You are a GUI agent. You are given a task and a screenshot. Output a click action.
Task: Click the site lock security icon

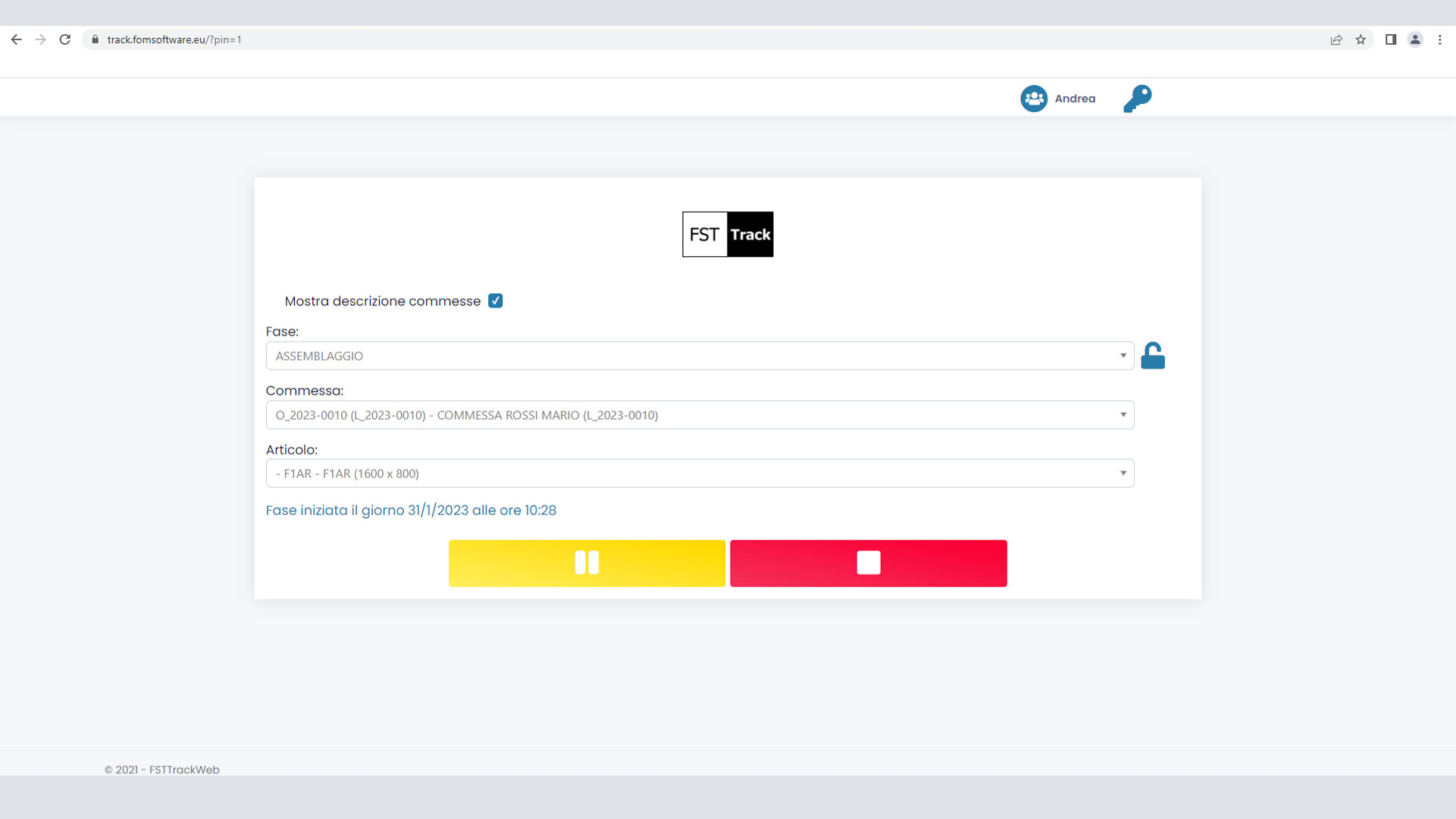coord(95,39)
